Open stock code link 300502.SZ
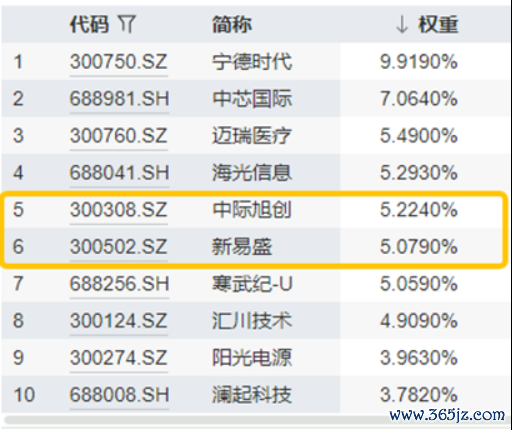The height and width of the screenshot is (430, 512). tap(118, 247)
